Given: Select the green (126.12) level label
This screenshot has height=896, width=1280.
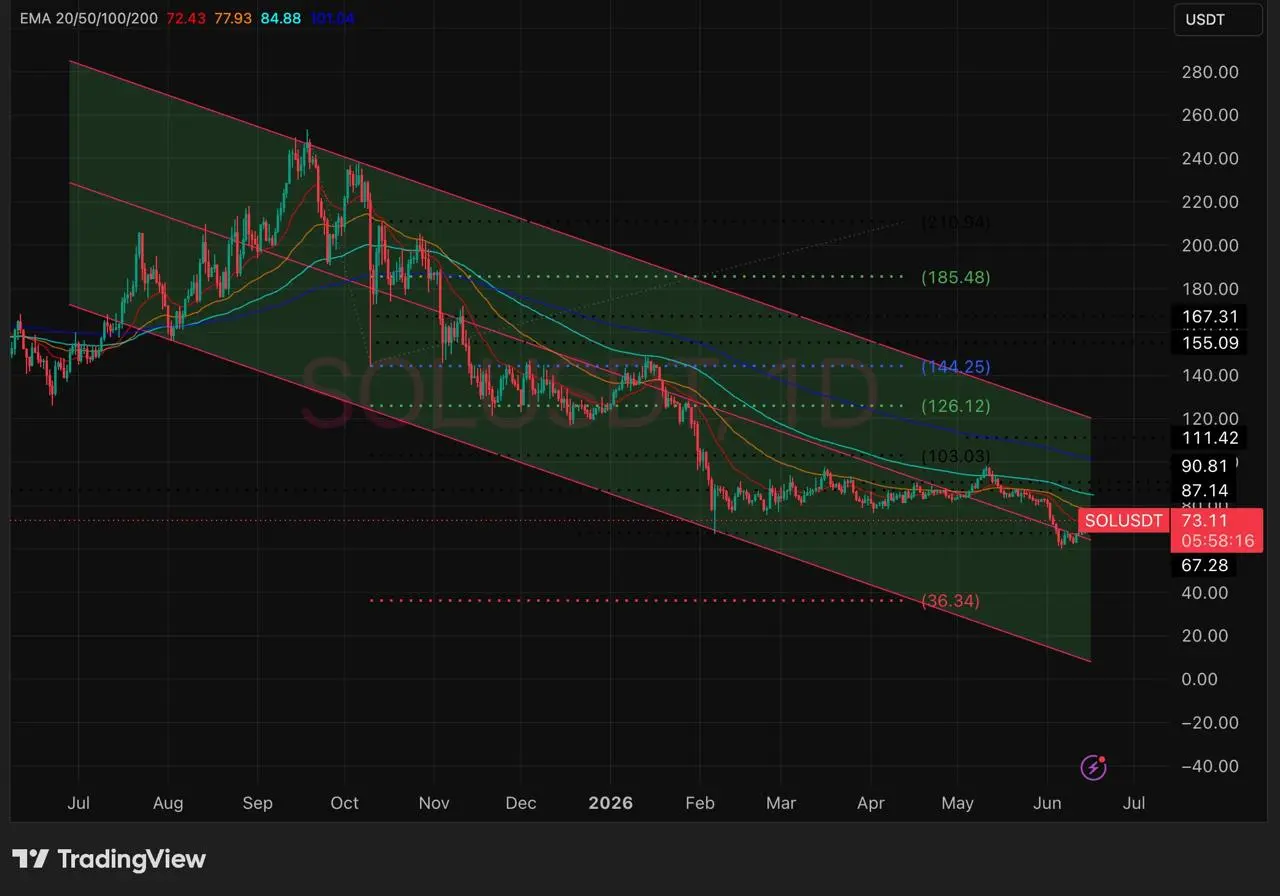Looking at the screenshot, I should (x=955, y=407).
